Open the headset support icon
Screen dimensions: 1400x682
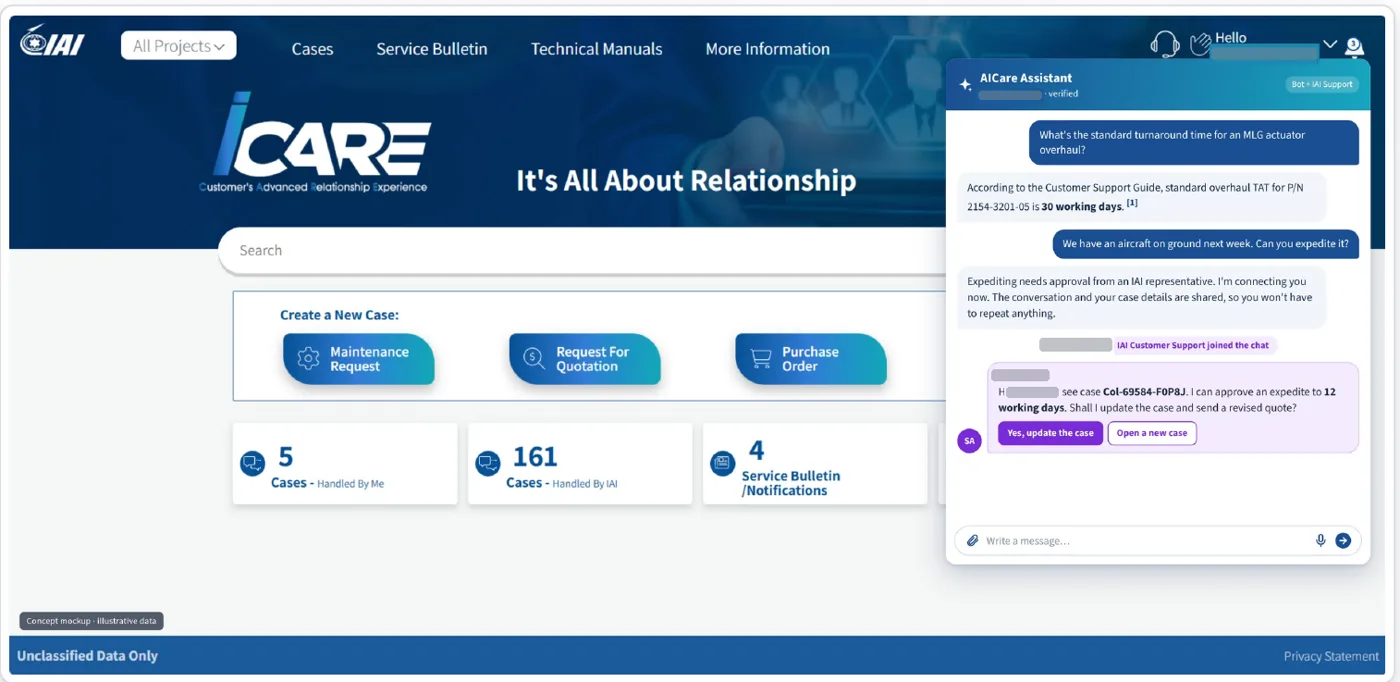coord(1165,44)
